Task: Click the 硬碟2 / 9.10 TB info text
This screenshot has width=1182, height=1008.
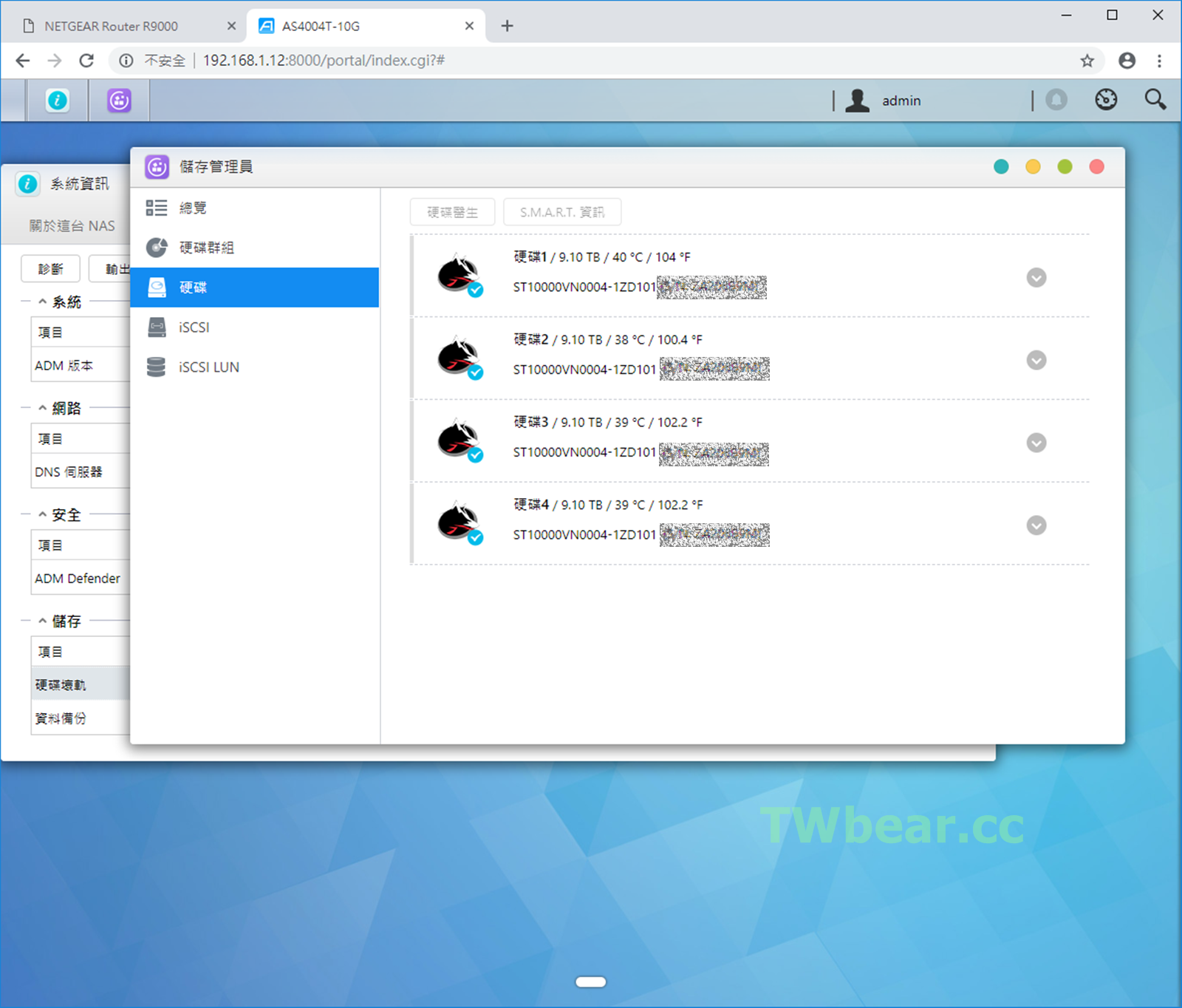Action: click(608, 340)
